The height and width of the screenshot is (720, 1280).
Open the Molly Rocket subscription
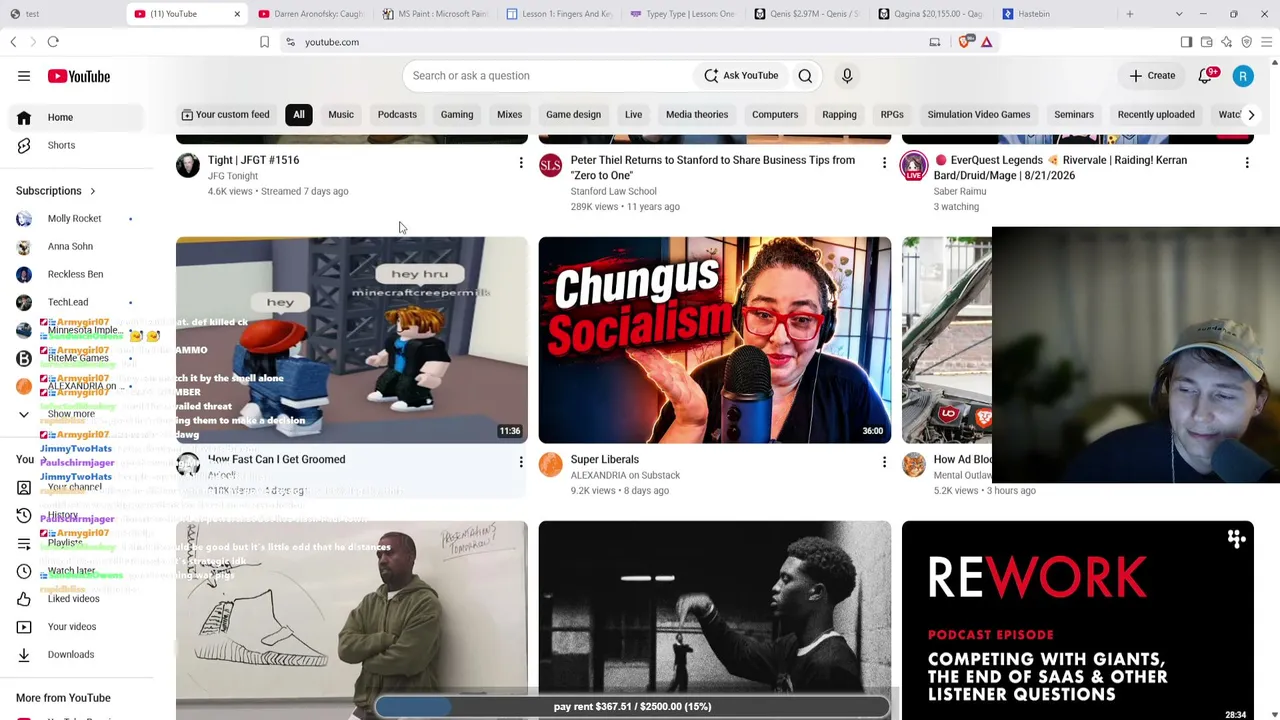(74, 219)
